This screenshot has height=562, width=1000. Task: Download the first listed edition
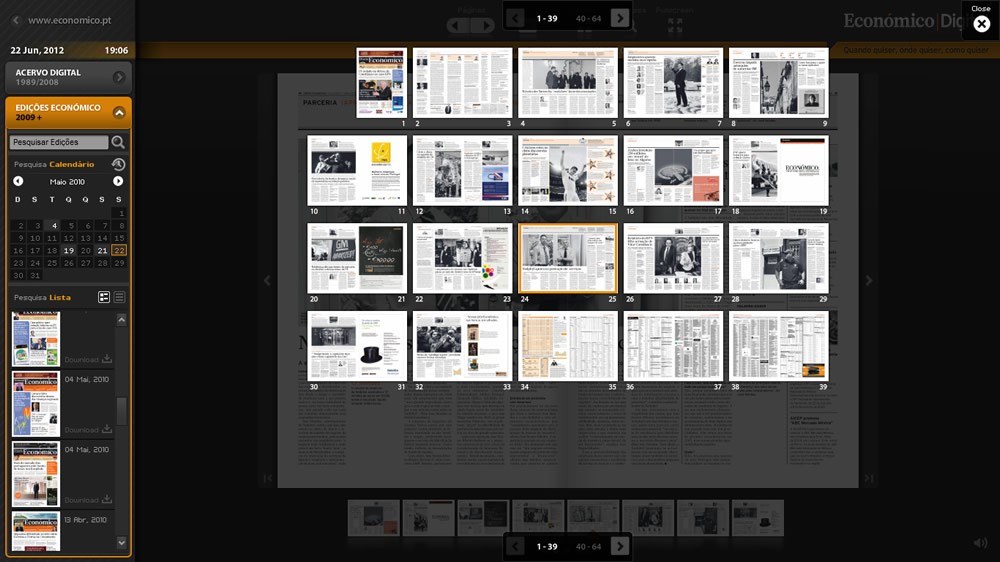click(89, 359)
